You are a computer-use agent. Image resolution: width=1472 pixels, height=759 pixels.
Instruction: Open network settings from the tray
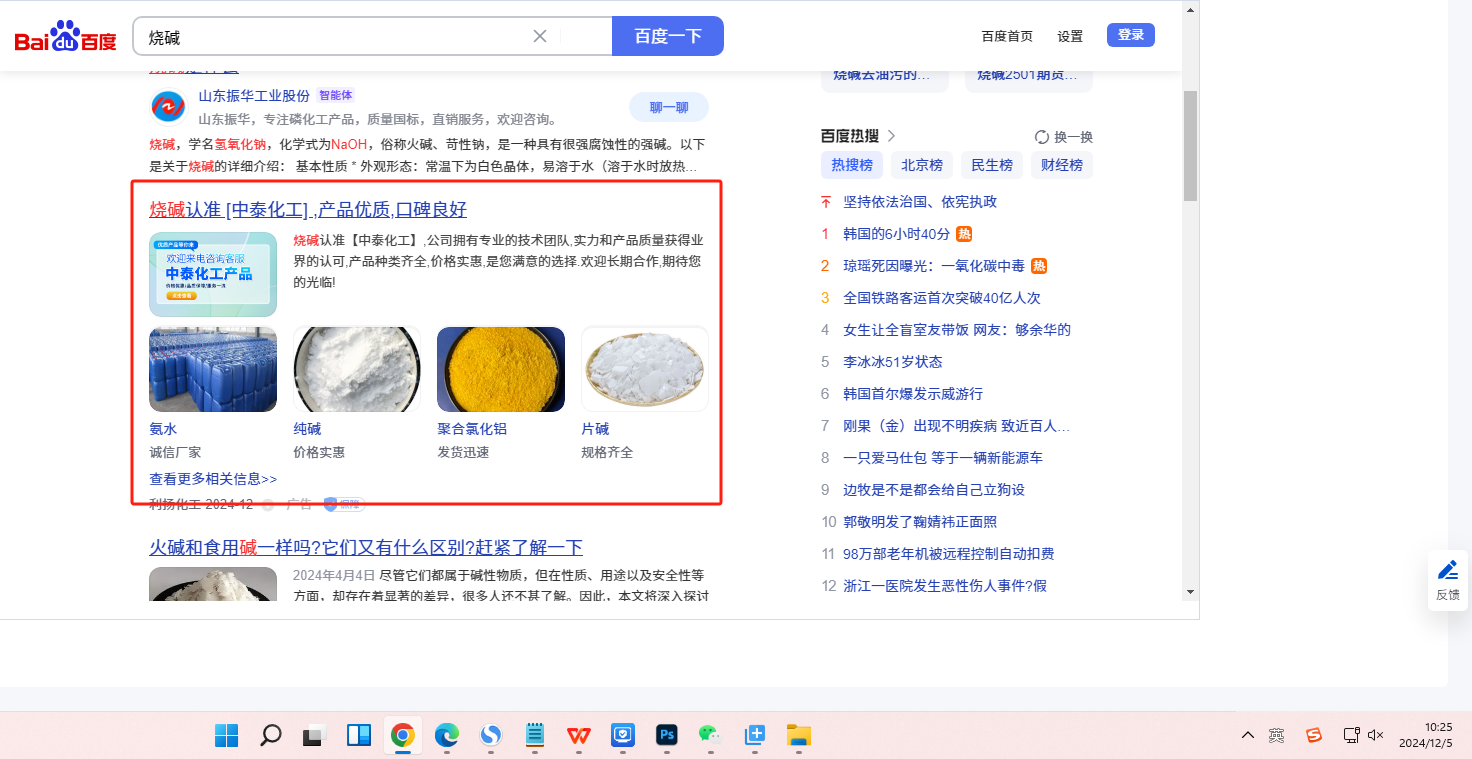click(1351, 735)
